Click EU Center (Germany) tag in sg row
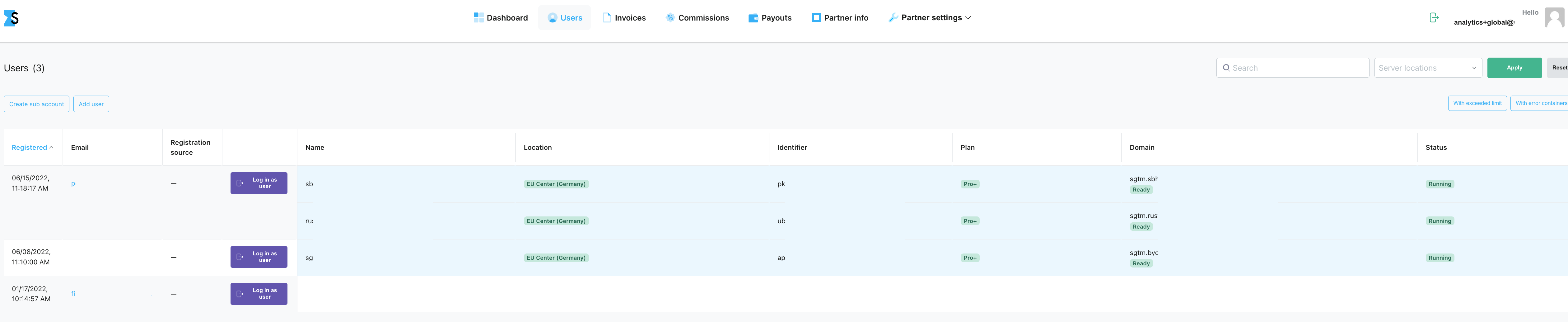The image size is (1568, 322). tap(556, 258)
